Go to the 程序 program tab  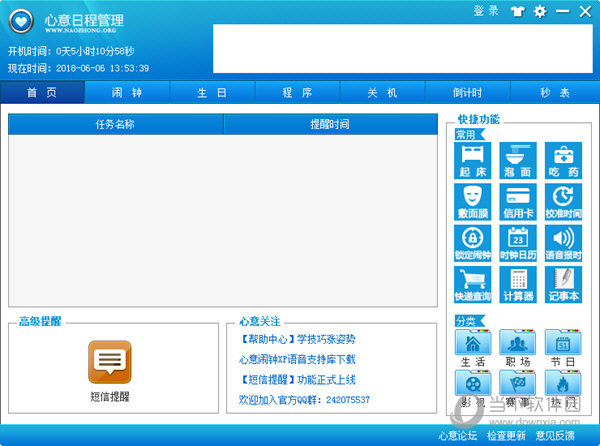297,93
